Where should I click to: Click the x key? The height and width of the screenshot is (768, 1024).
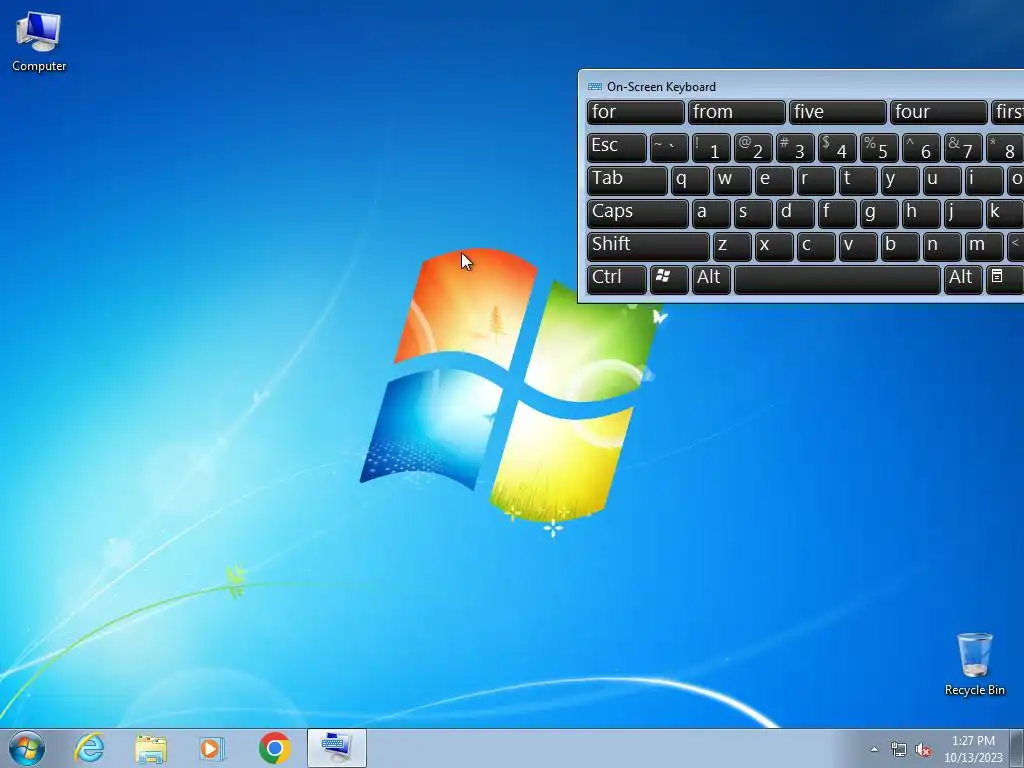(x=774, y=247)
